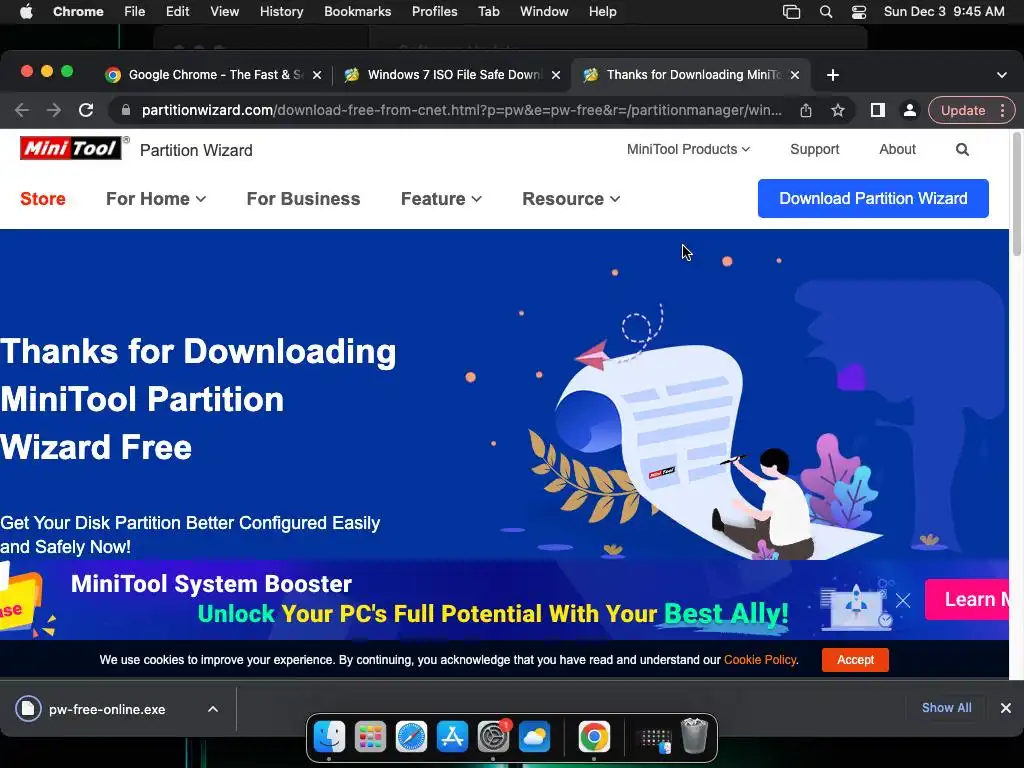The height and width of the screenshot is (768, 1024).
Task: Close the Windows 7 ISO tab
Action: [556, 75]
